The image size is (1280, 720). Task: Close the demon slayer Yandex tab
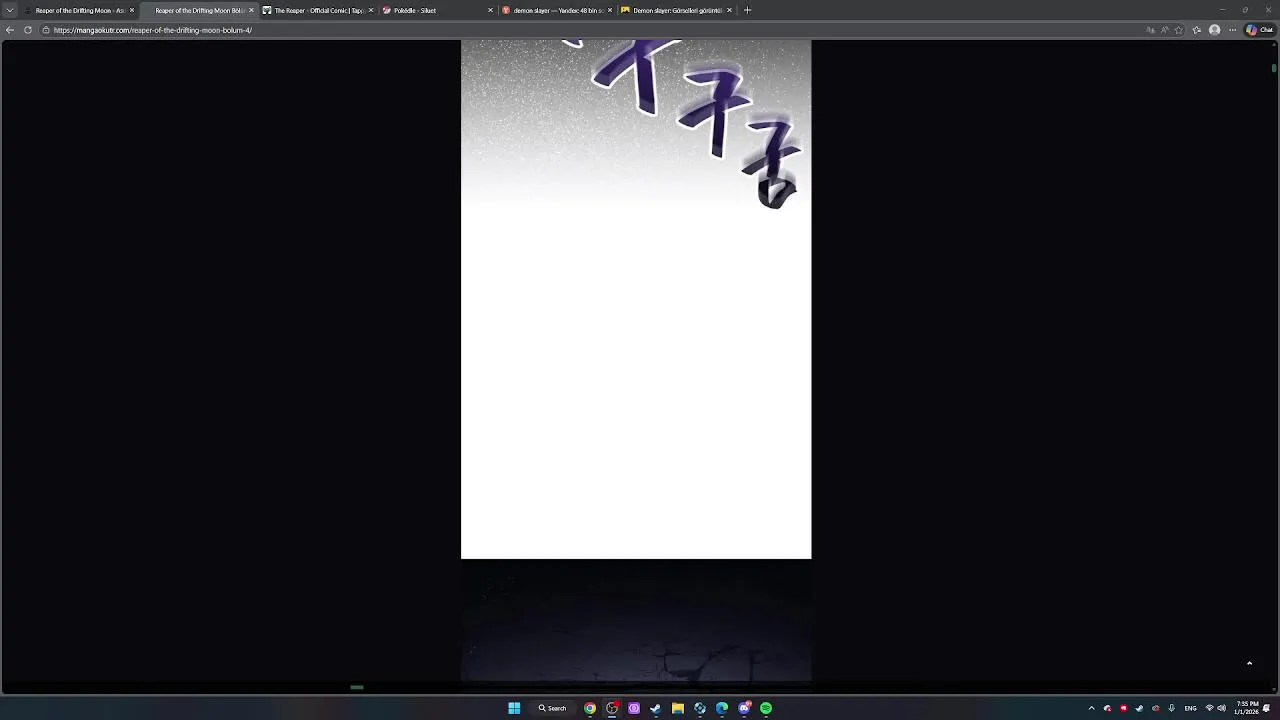(x=610, y=10)
